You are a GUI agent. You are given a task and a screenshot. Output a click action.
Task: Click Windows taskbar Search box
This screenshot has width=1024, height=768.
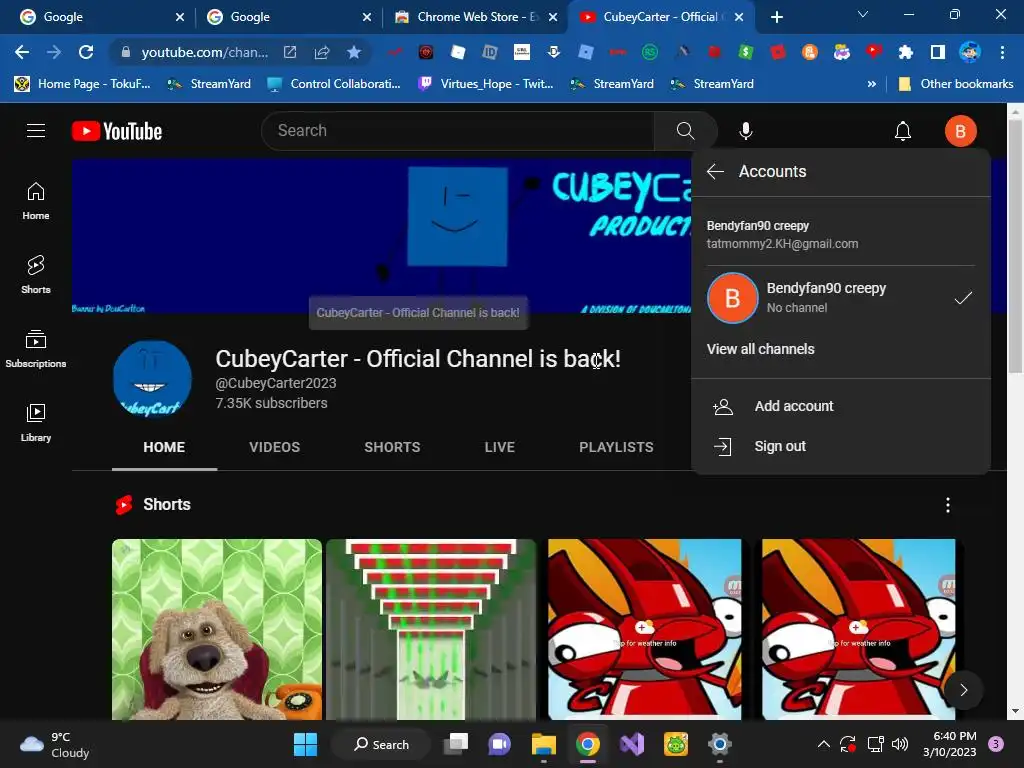381,744
